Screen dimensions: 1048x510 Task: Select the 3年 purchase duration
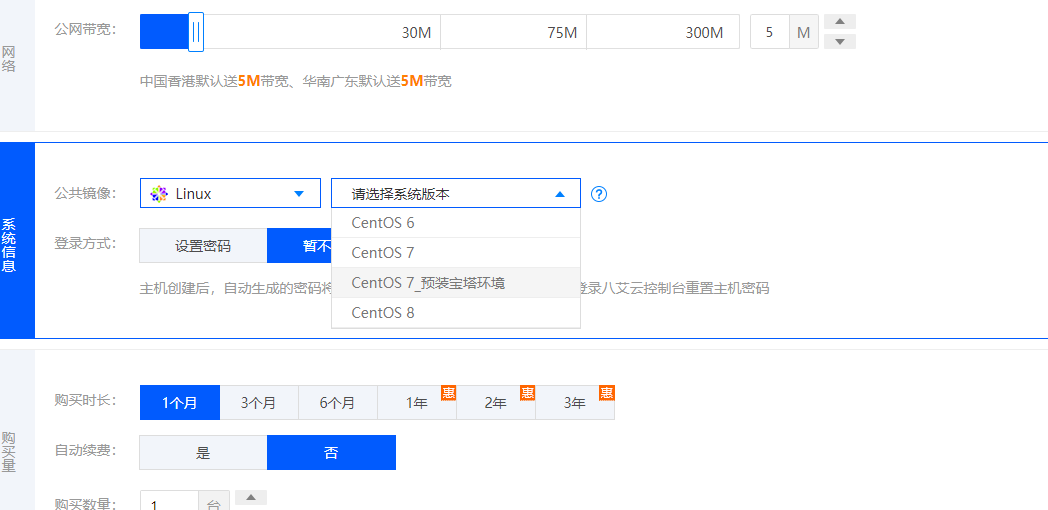pyautogui.click(x=575, y=403)
